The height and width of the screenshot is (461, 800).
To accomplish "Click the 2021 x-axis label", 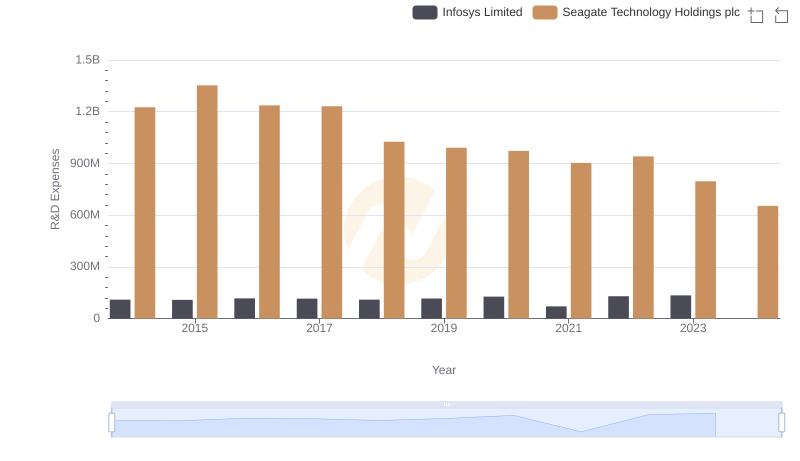I will (568, 328).
